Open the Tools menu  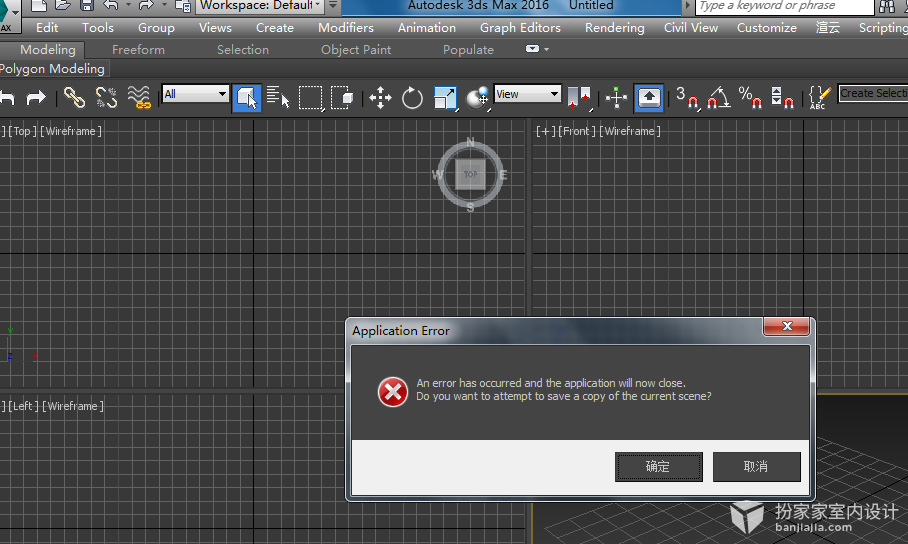(98, 28)
